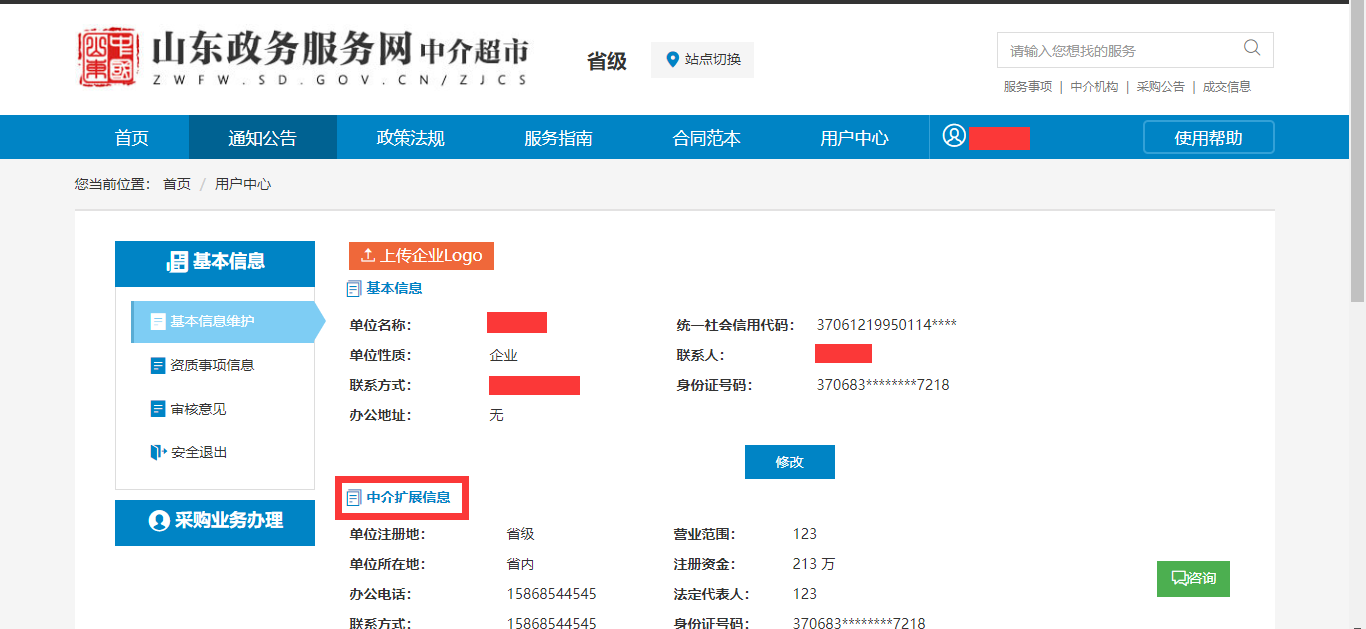The height and width of the screenshot is (629, 1366).
Task: Click the Shandong government seal logo
Action: [x=108, y=58]
